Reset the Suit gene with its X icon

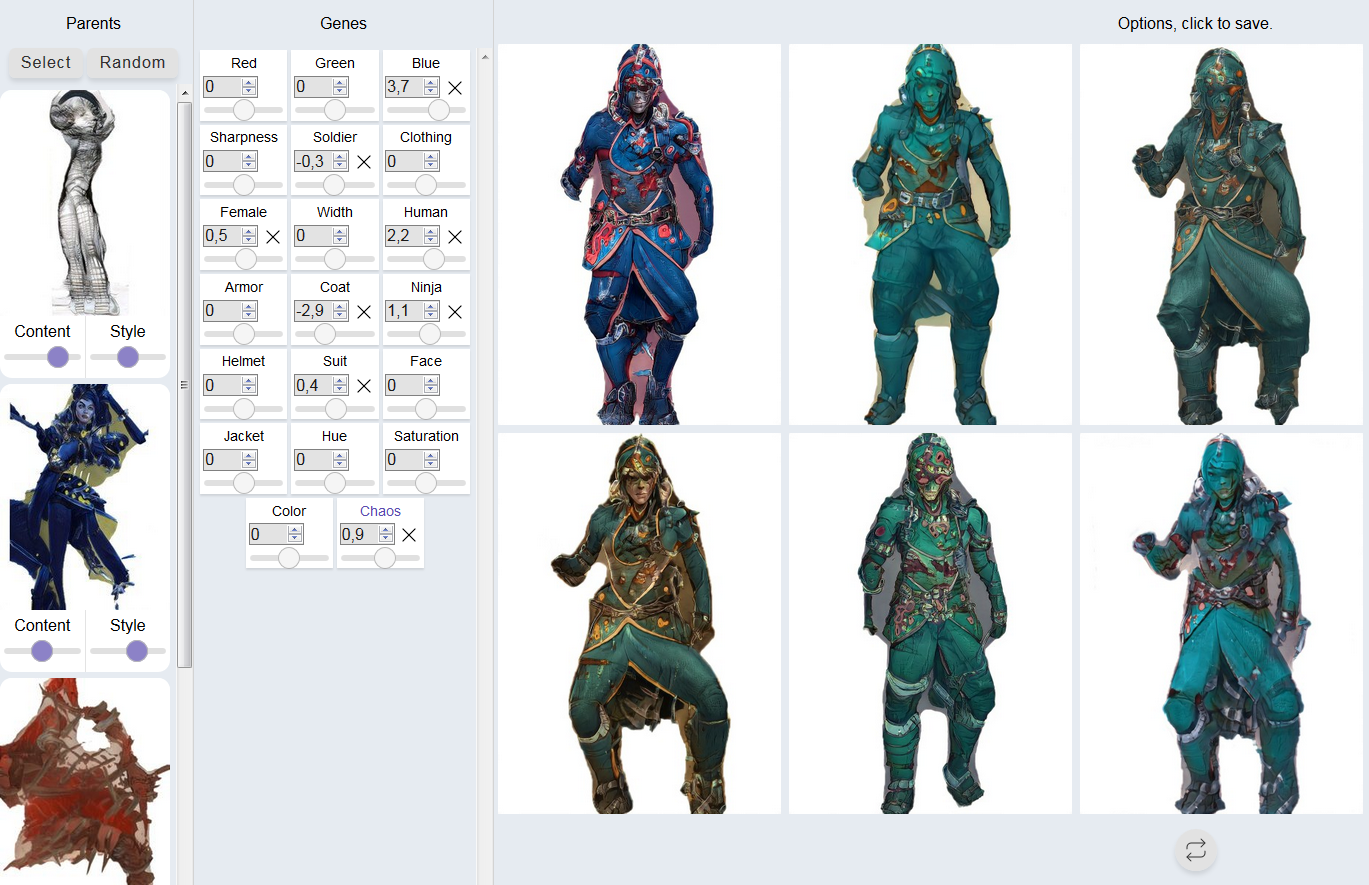click(x=364, y=386)
